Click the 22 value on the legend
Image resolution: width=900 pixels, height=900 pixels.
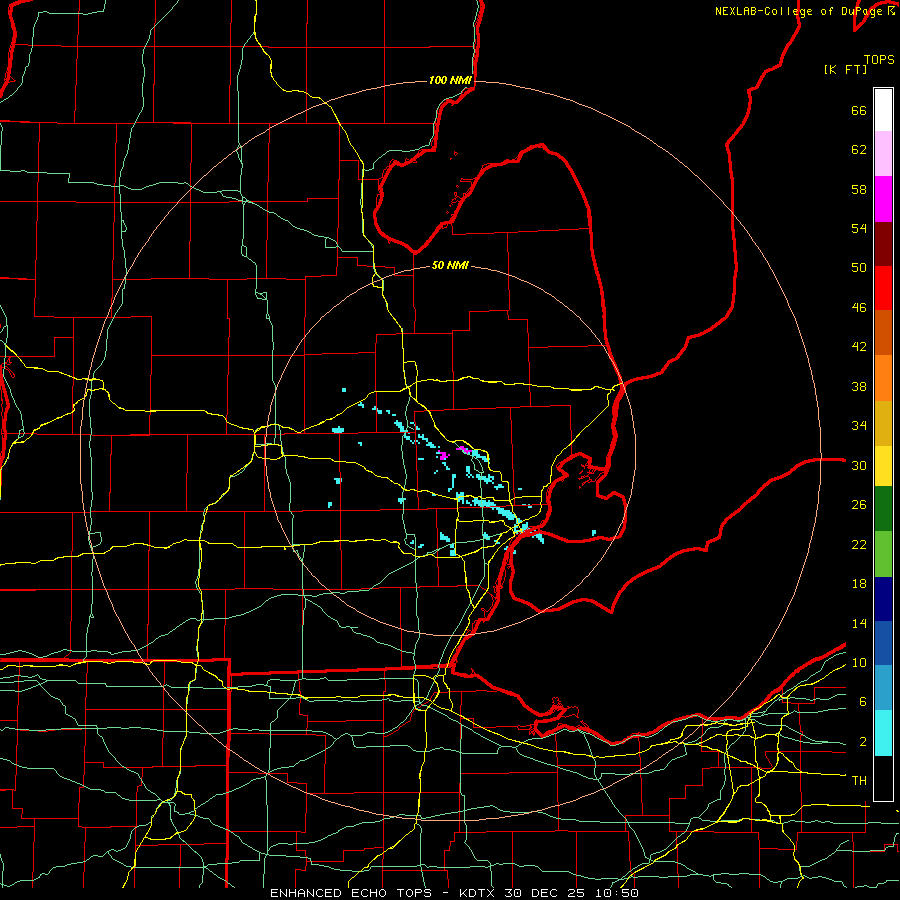coord(859,544)
